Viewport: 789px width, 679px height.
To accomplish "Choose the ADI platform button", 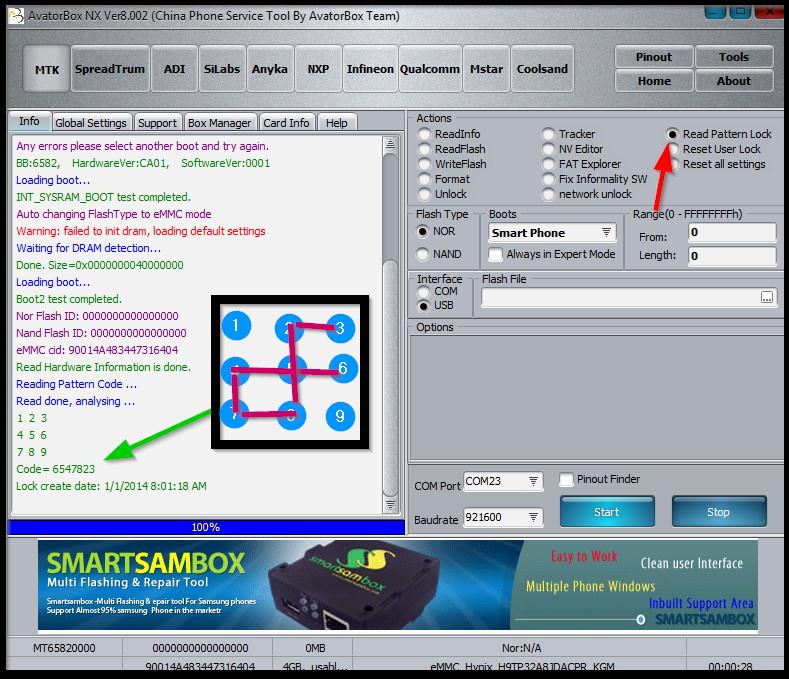I will point(174,69).
